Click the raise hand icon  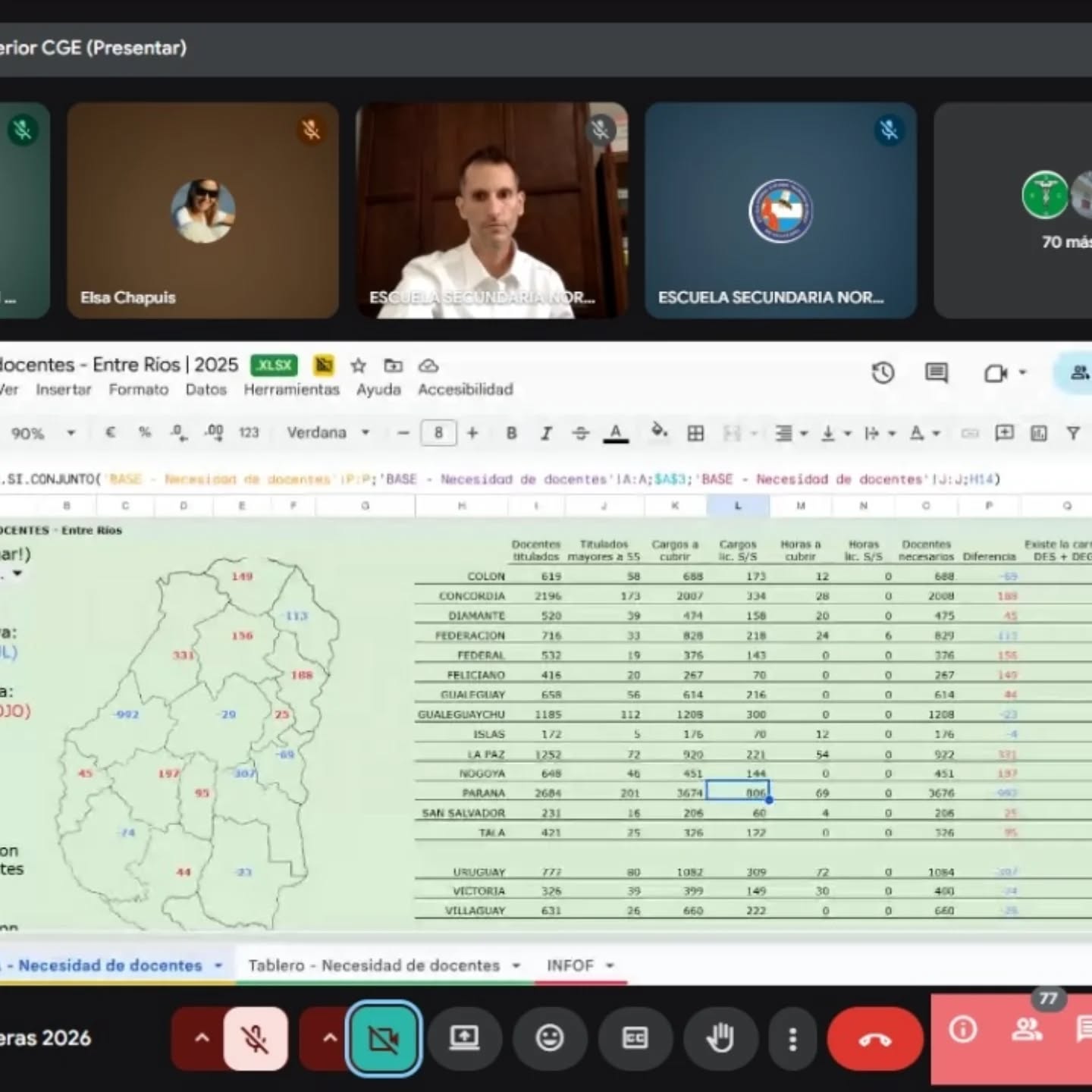pyautogui.click(x=719, y=1038)
